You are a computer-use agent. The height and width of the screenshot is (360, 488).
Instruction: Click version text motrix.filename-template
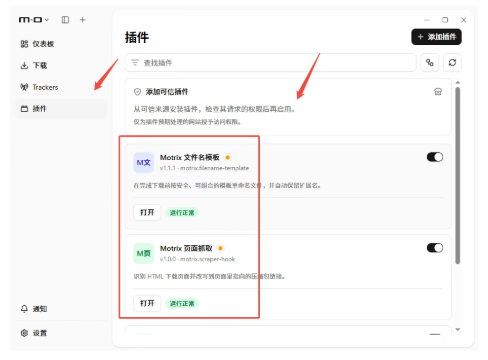(x=204, y=168)
